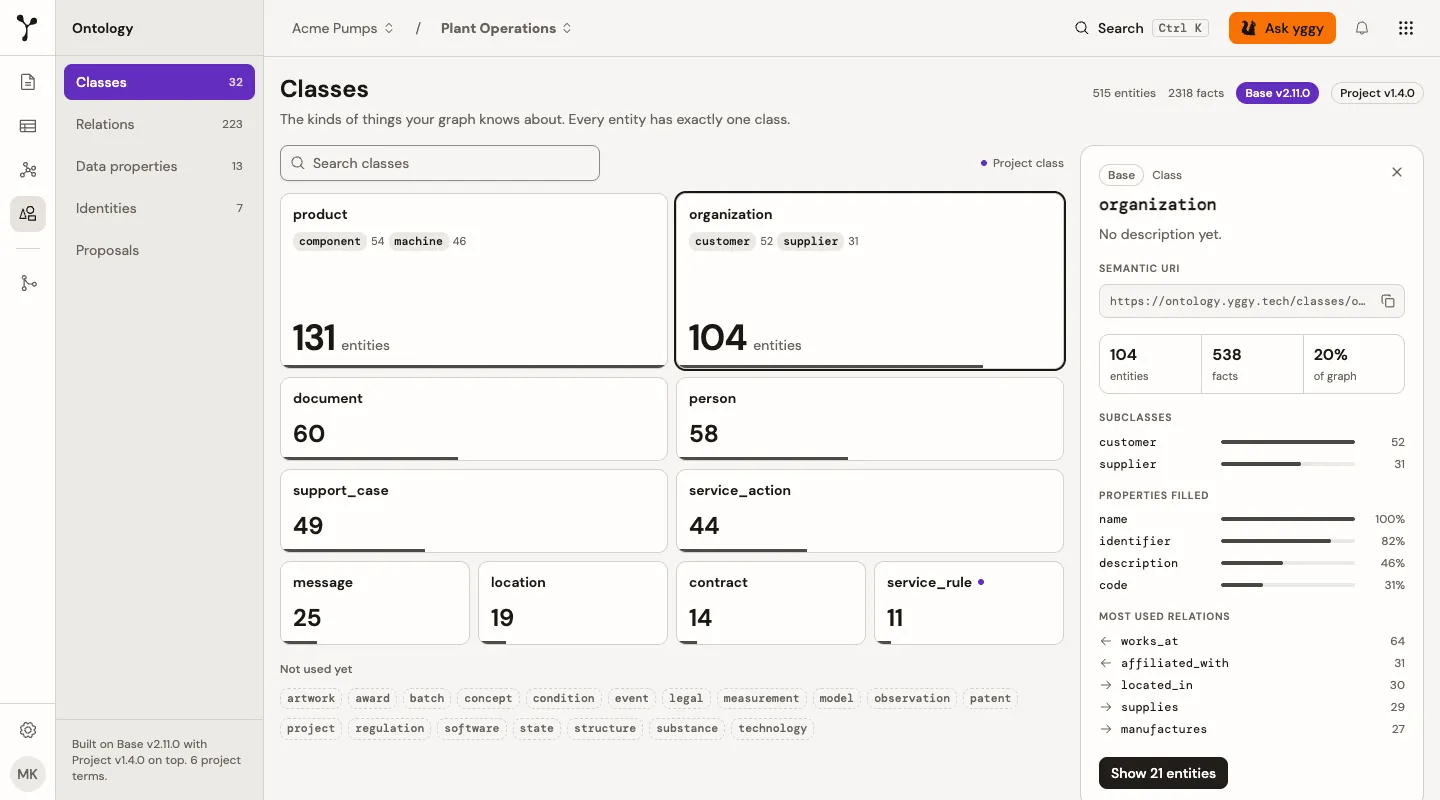Viewport: 1440px width, 800px height.
Task: Click Show 21 entities button
Action: pos(1163,773)
